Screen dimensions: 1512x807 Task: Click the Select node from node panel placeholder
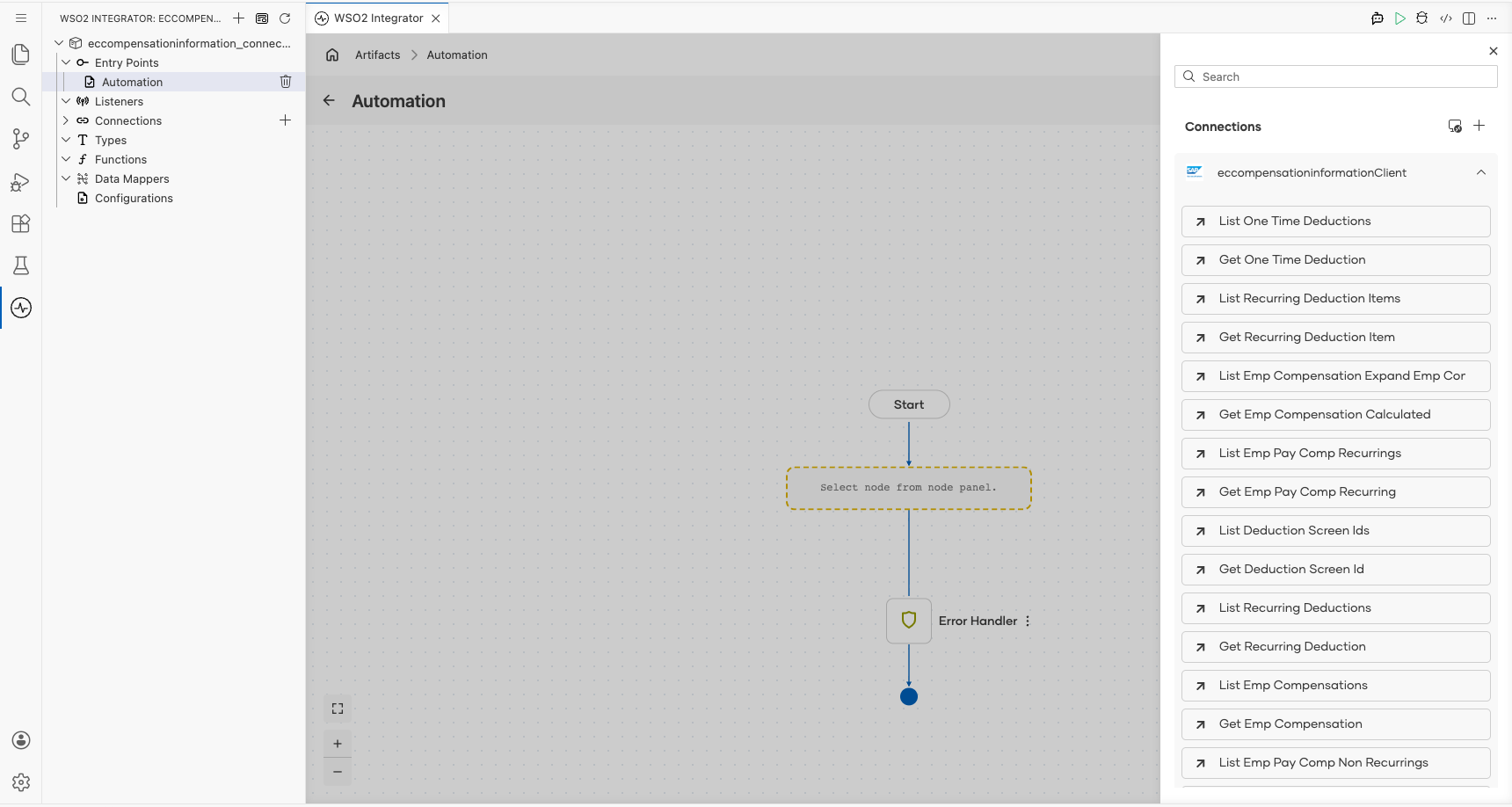pyautogui.click(x=909, y=488)
